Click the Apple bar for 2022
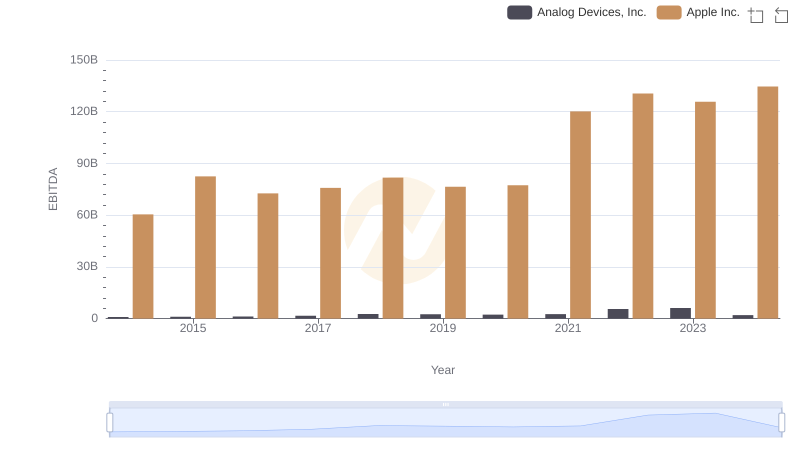Viewport: 800px width, 461px height. [643, 206]
